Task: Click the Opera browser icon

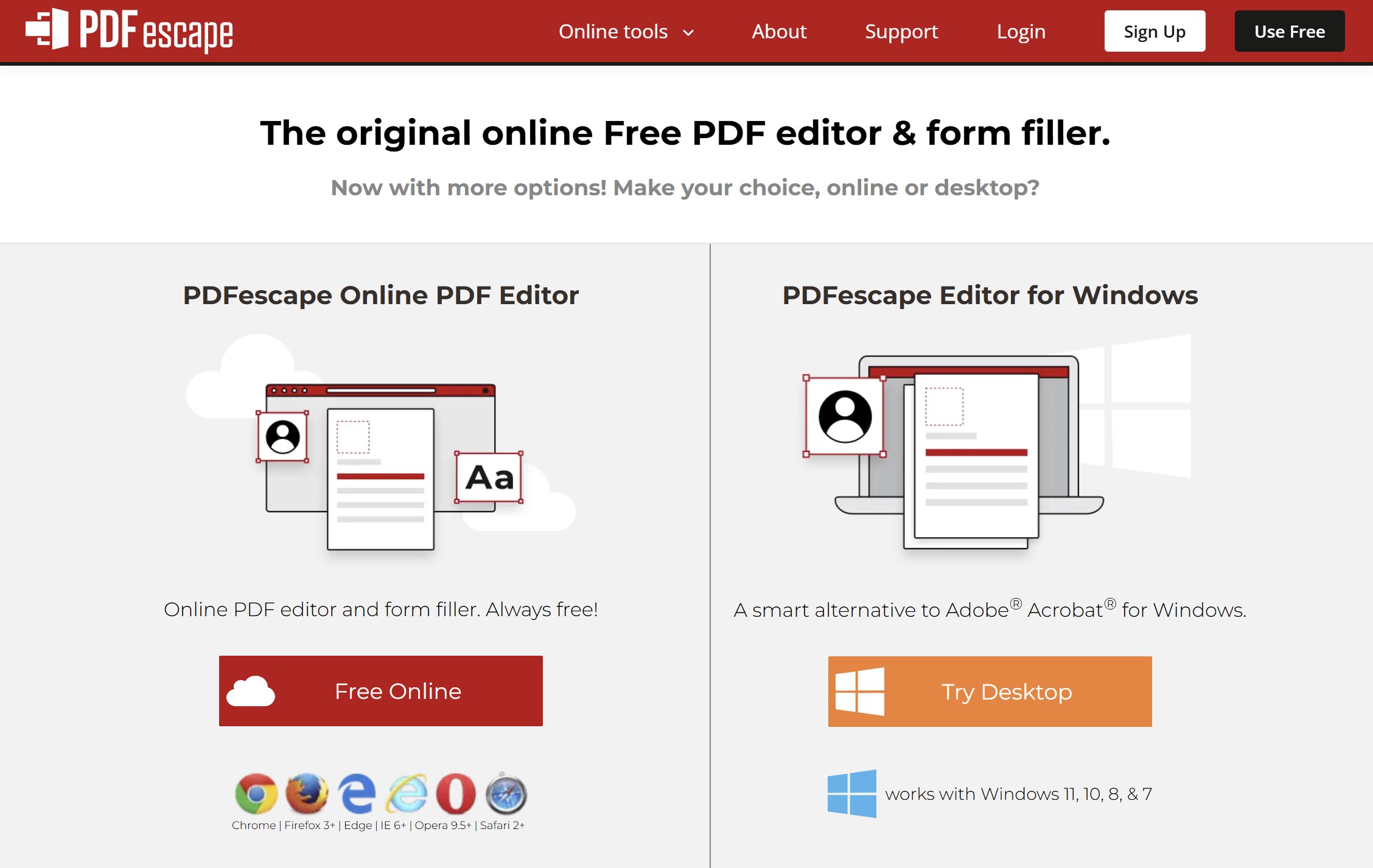Action: click(x=456, y=794)
